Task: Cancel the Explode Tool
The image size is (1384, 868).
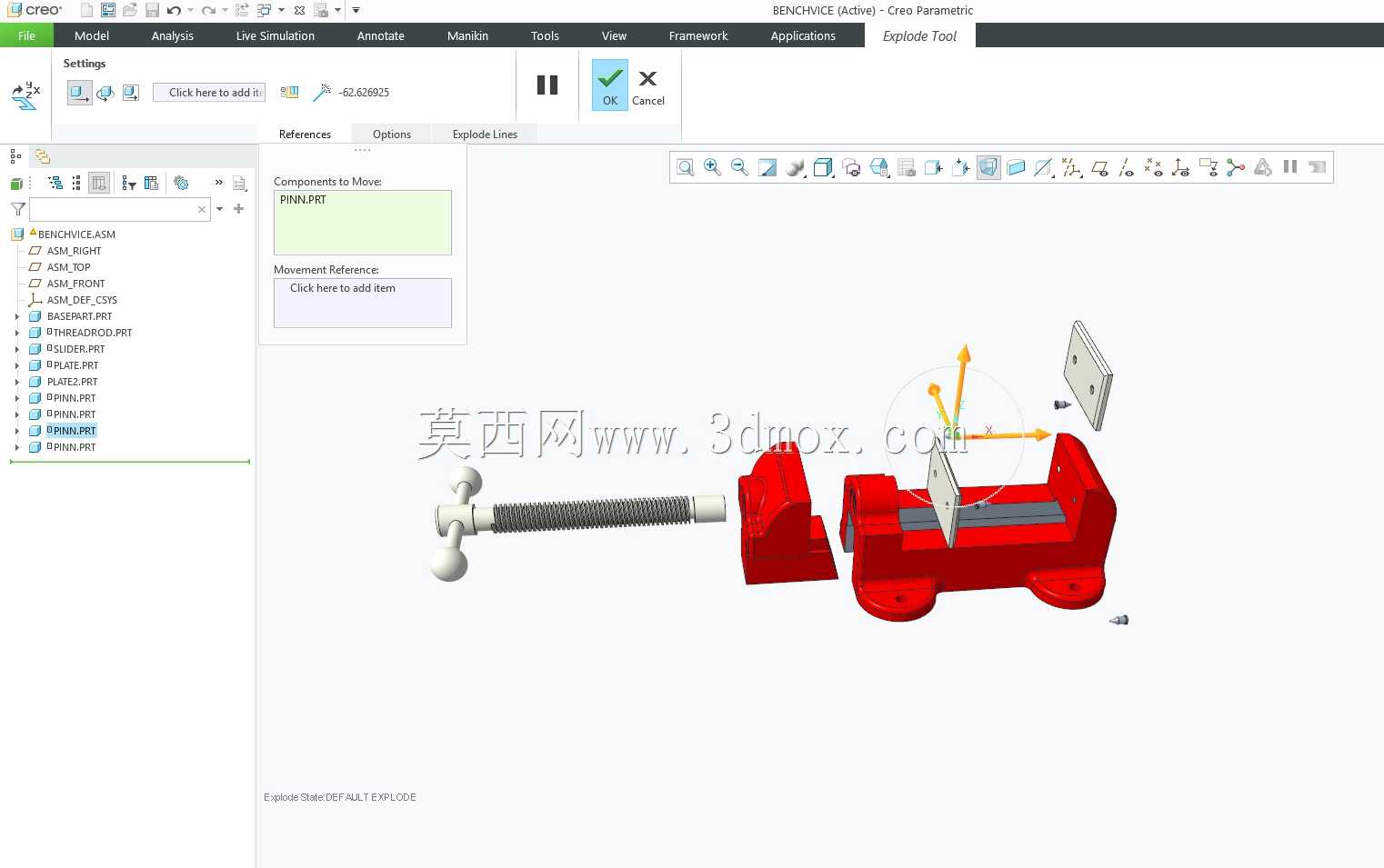Action: point(648,87)
